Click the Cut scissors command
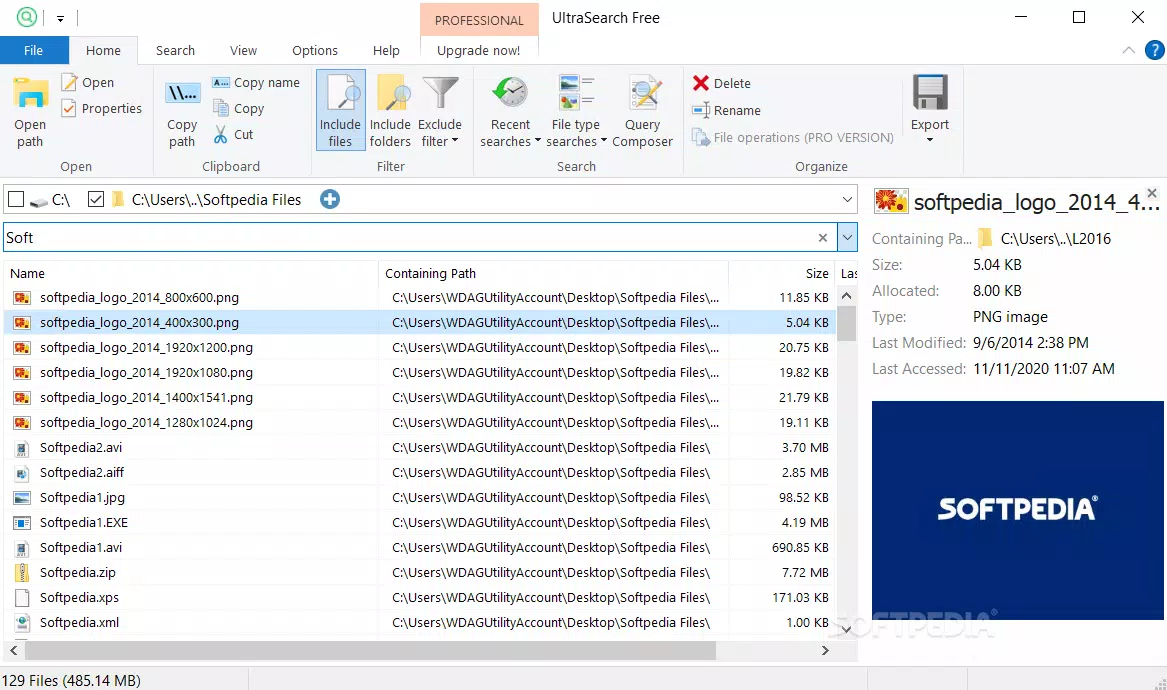 tap(233, 135)
